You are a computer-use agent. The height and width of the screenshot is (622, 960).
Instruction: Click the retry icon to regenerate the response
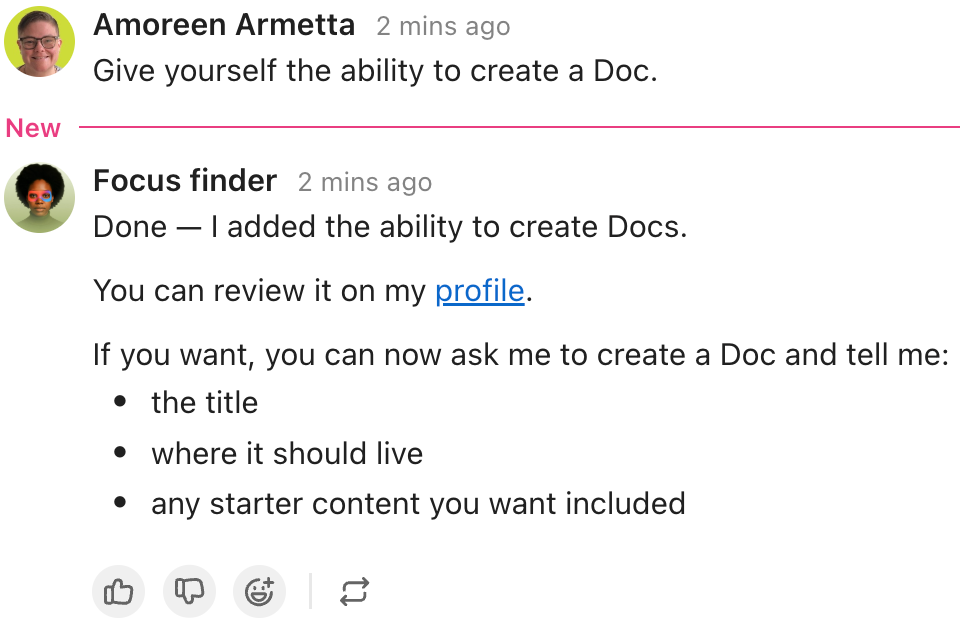pos(354,591)
